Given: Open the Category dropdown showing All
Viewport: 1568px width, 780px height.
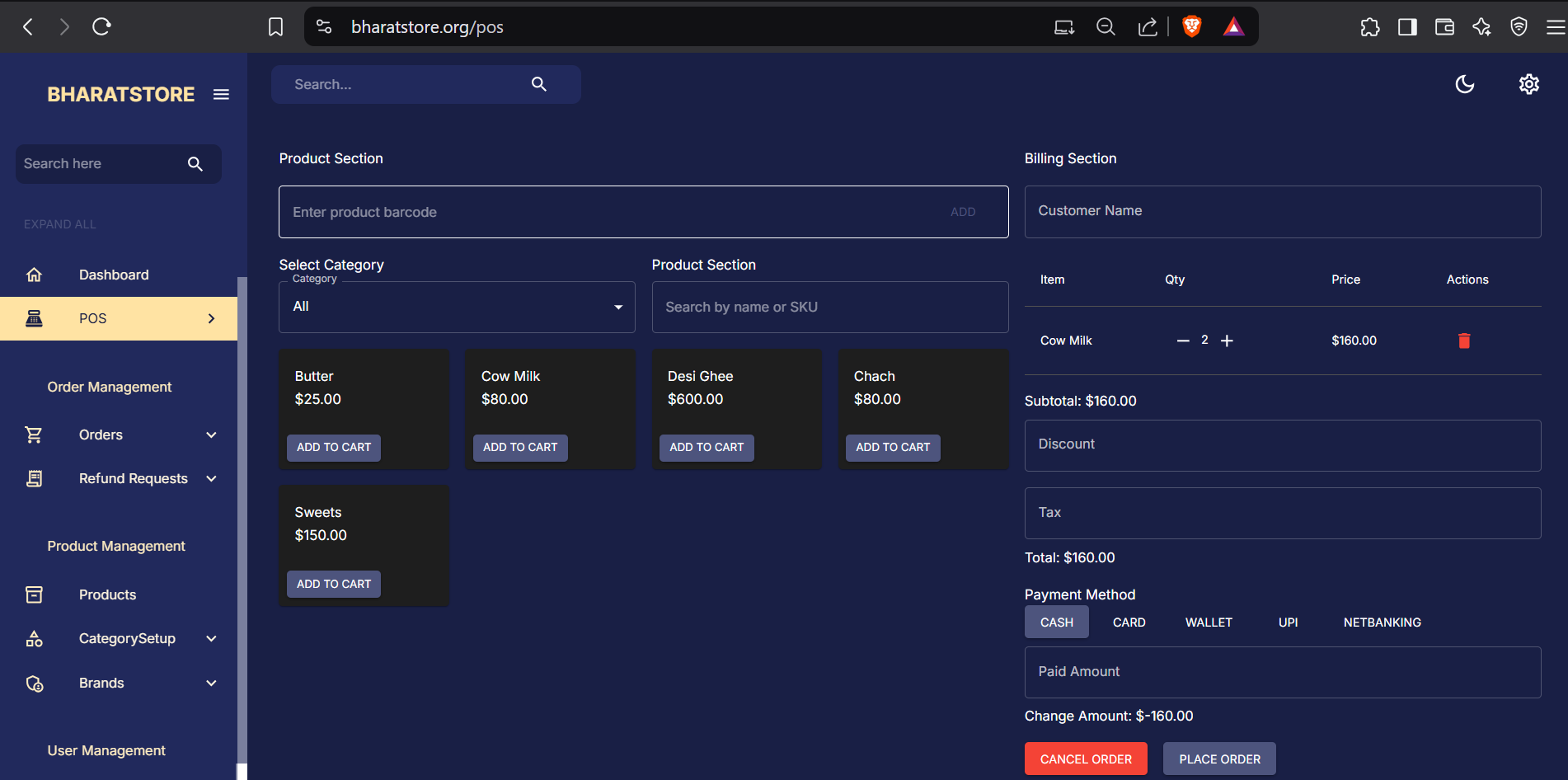Looking at the screenshot, I should click(457, 307).
